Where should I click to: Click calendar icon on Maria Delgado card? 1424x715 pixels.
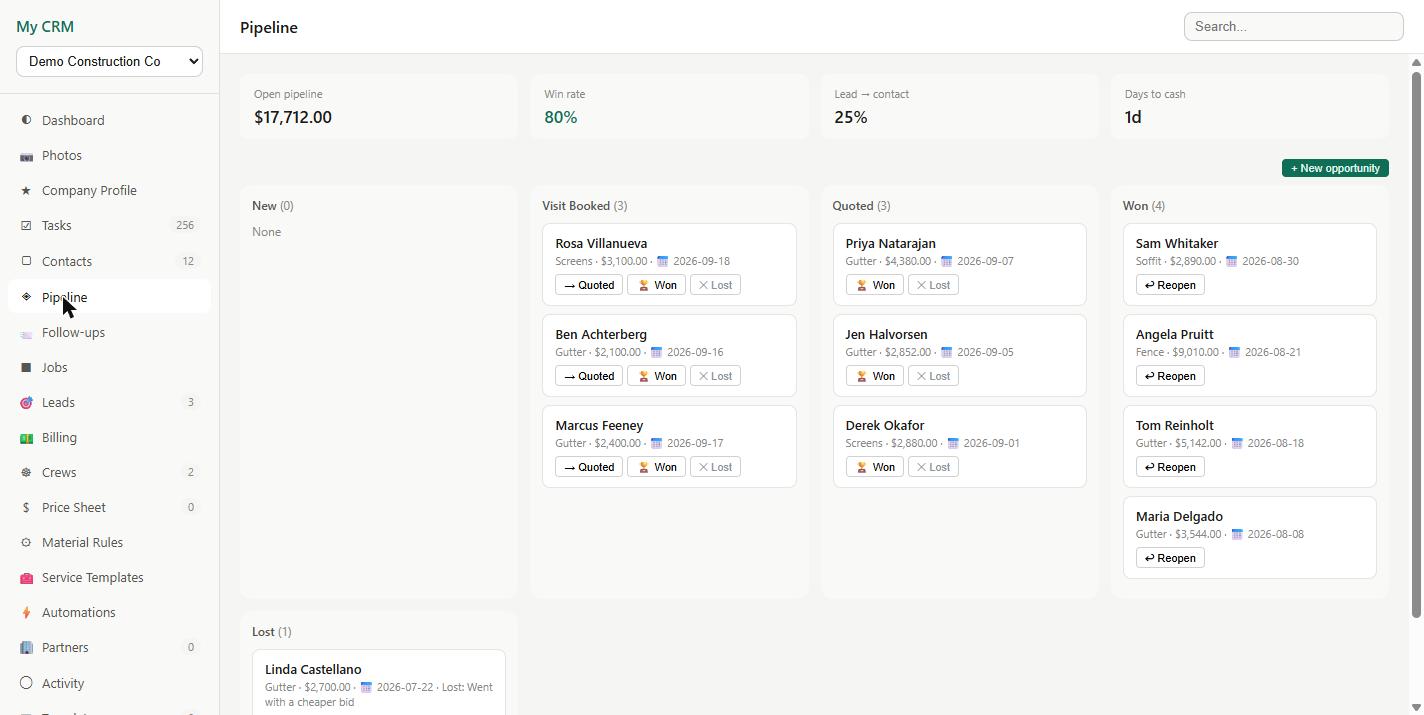pyautogui.click(x=1237, y=535)
